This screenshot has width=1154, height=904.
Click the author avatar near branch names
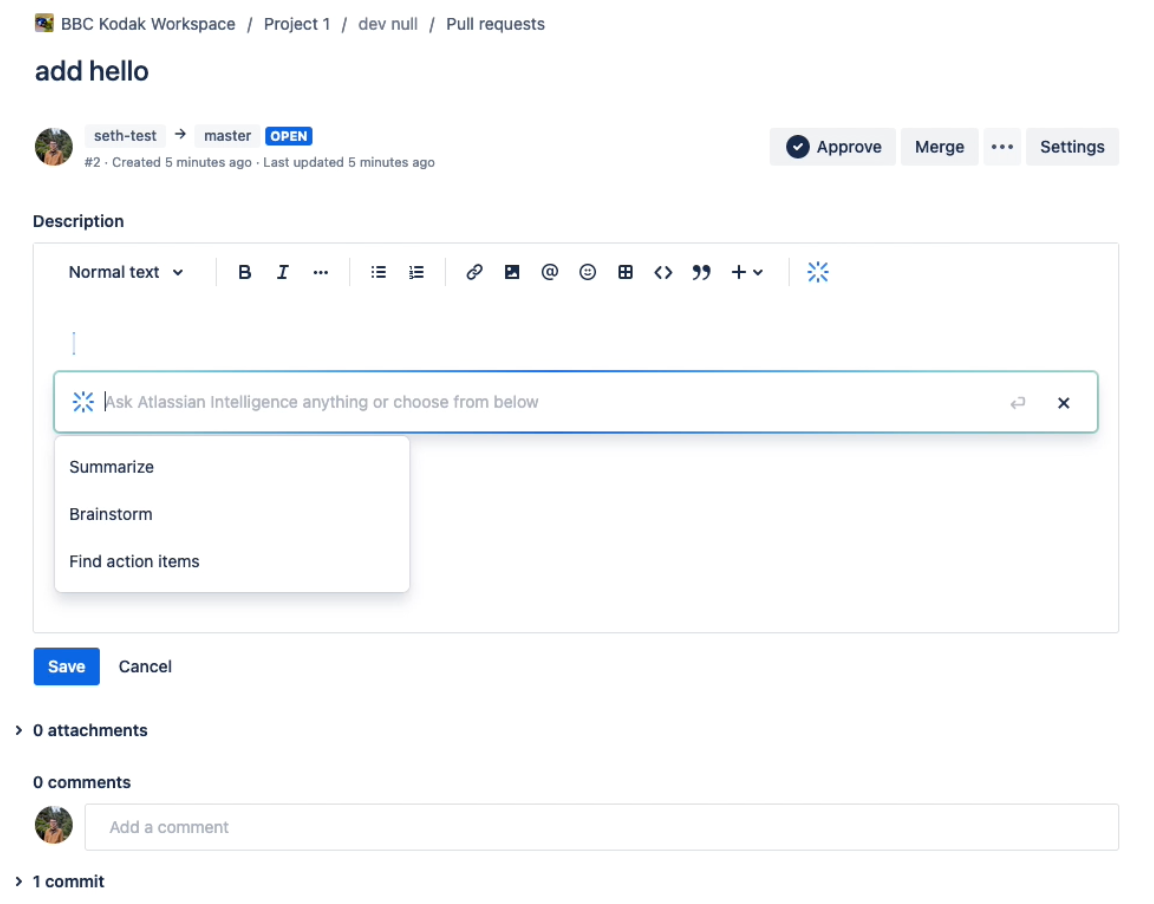(x=54, y=146)
